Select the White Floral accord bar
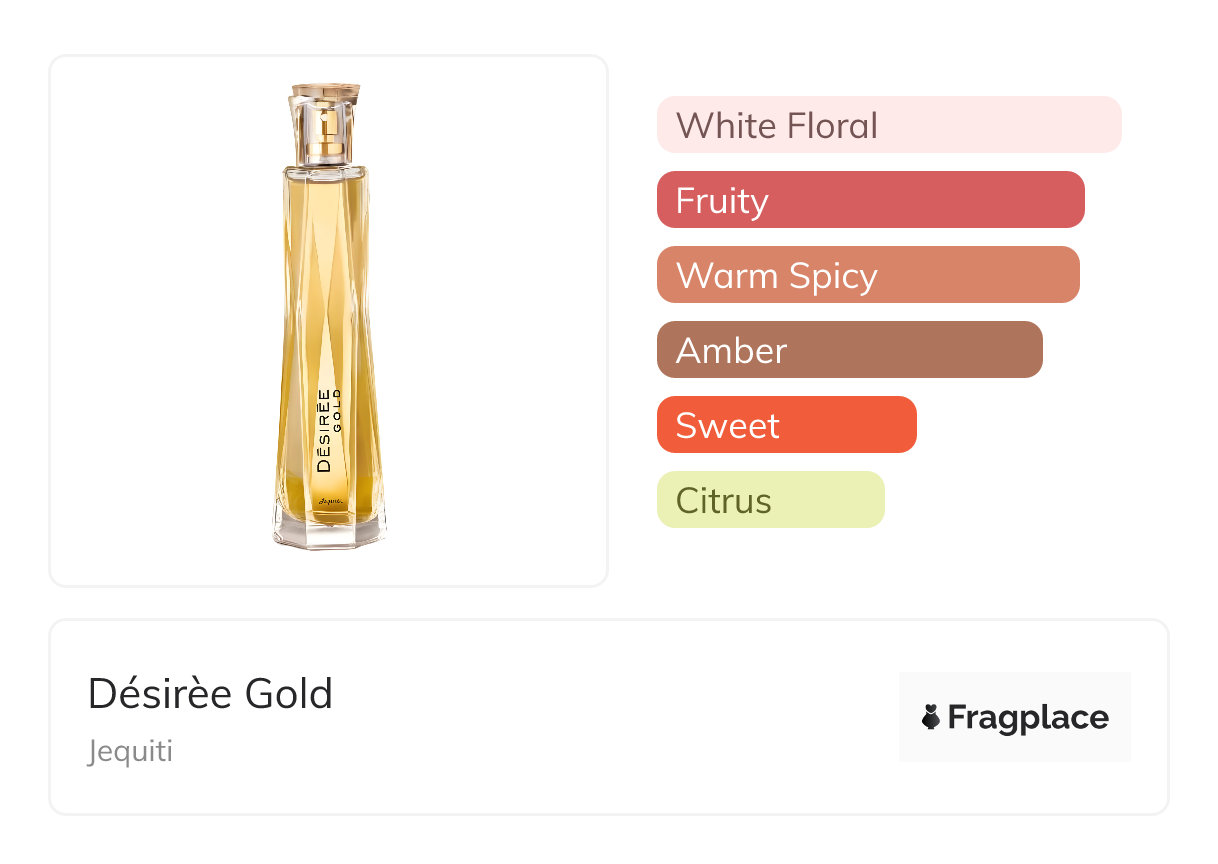The image size is (1218, 864). (888, 125)
